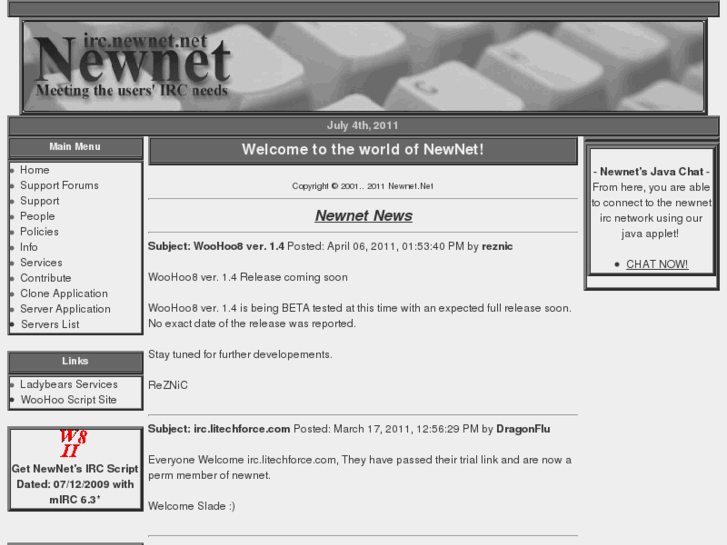Select the Contribute link

coord(45,278)
